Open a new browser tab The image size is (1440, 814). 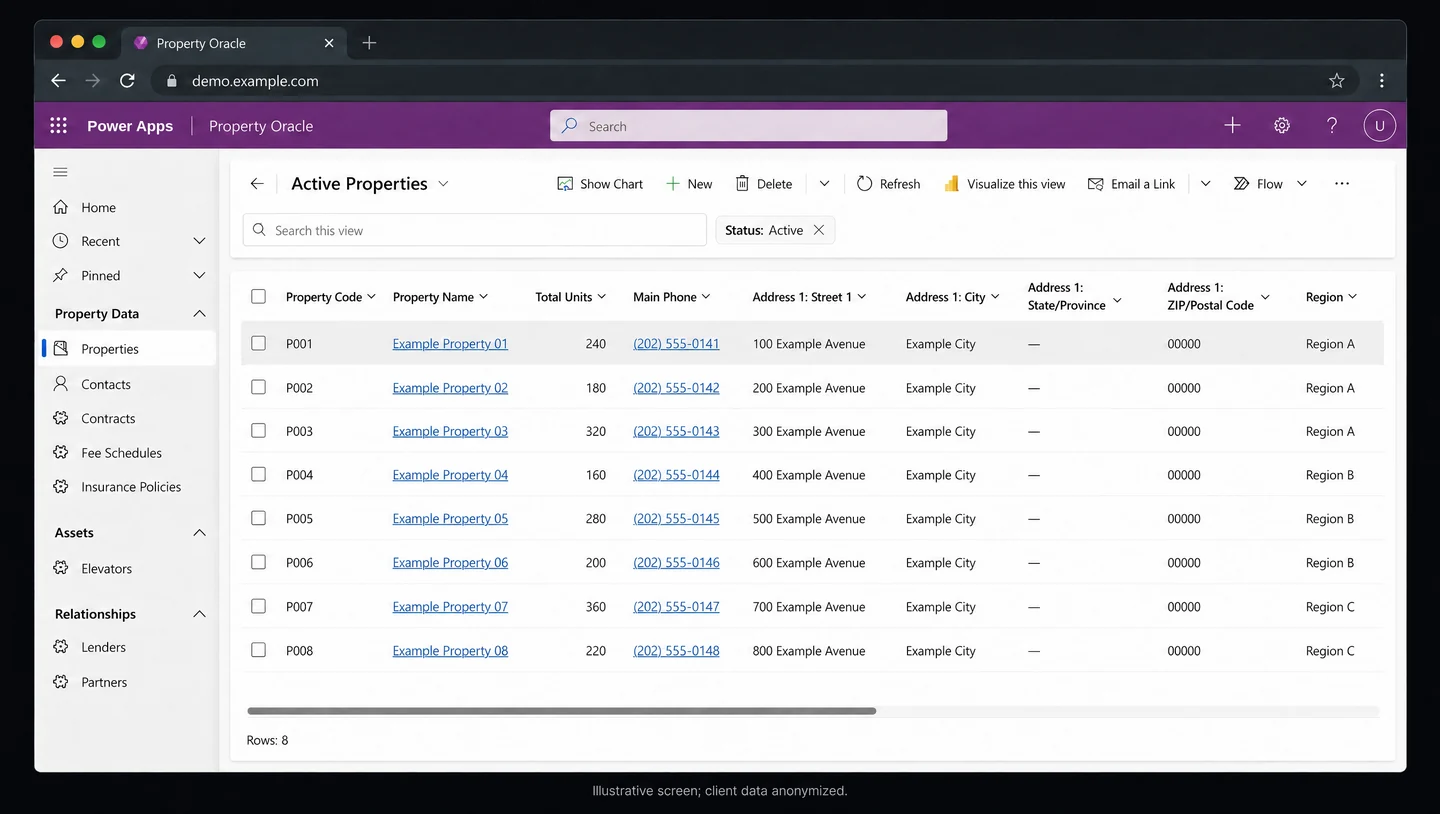369,43
